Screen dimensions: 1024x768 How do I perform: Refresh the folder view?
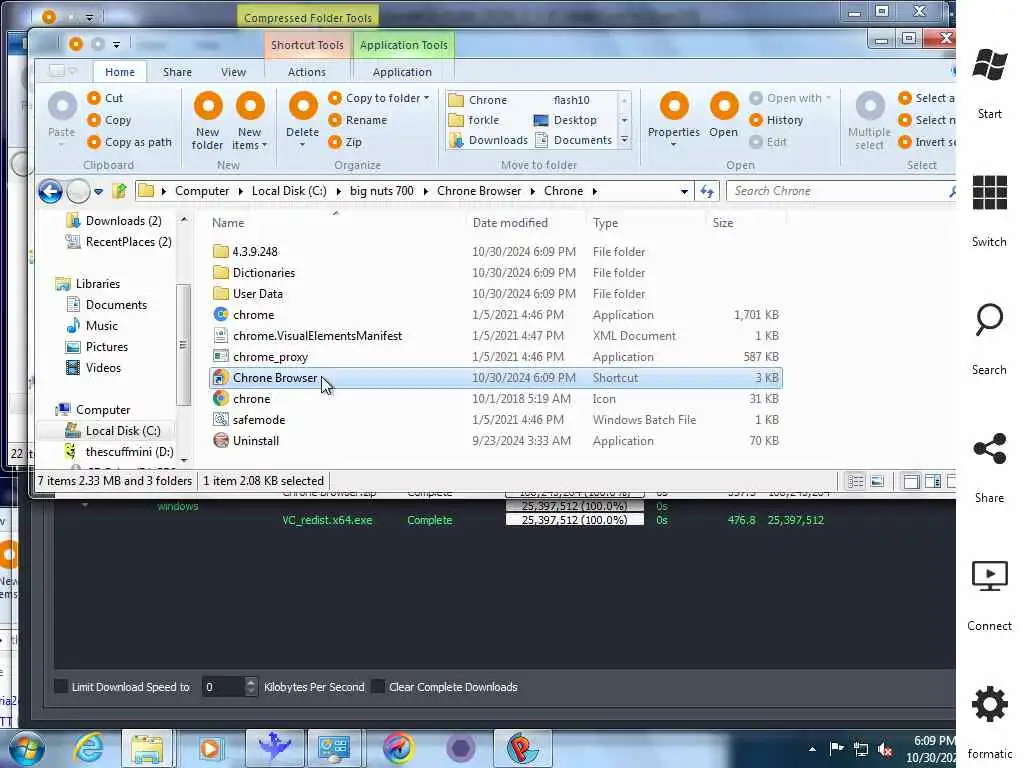pyautogui.click(x=707, y=191)
